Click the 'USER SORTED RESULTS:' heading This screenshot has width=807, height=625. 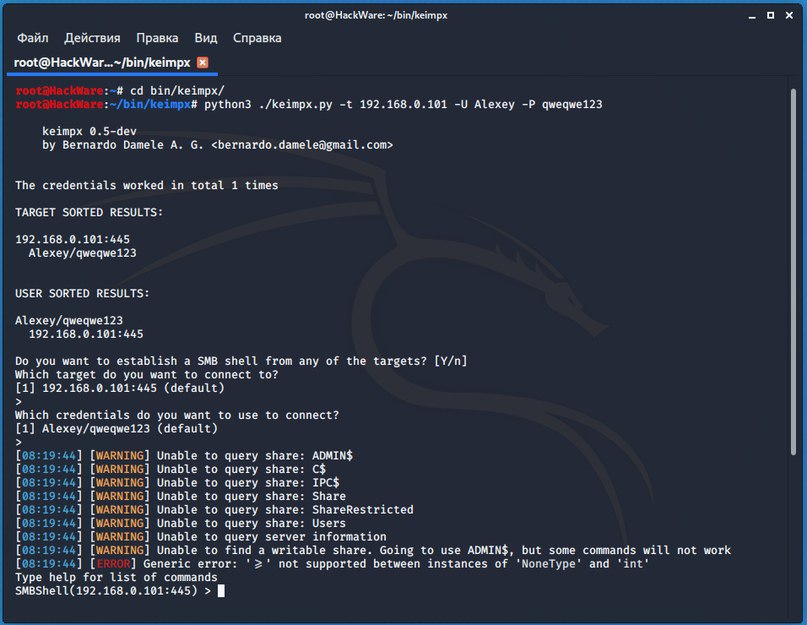coord(82,293)
